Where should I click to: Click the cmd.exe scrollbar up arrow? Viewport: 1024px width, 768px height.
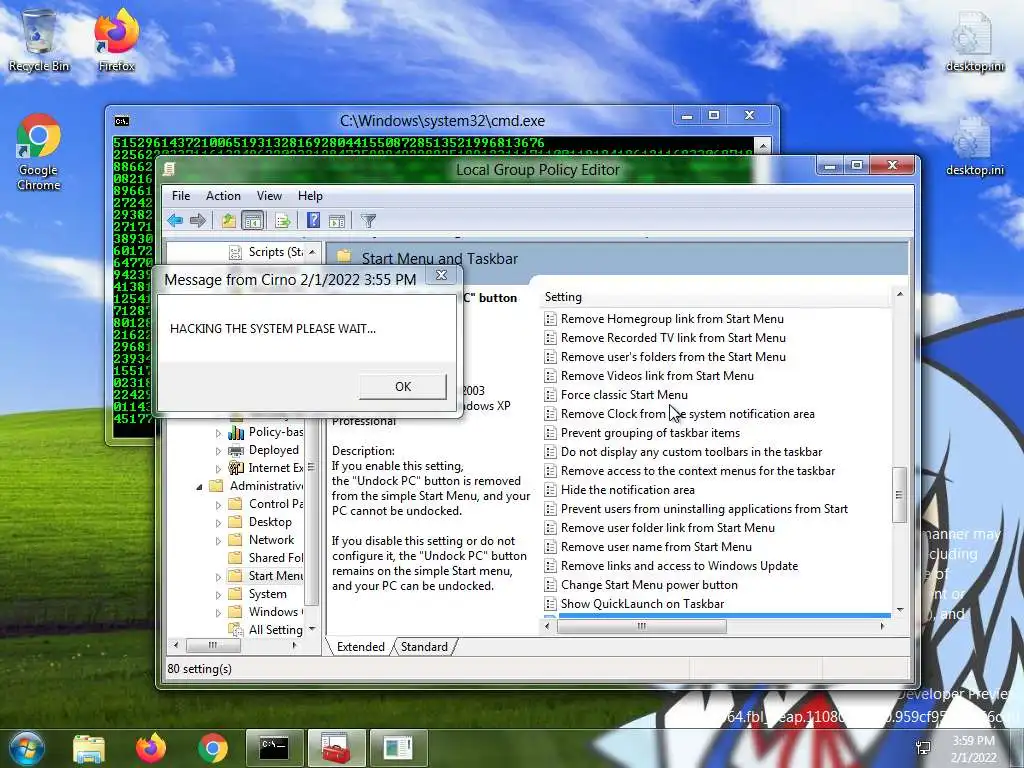(762, 145)
